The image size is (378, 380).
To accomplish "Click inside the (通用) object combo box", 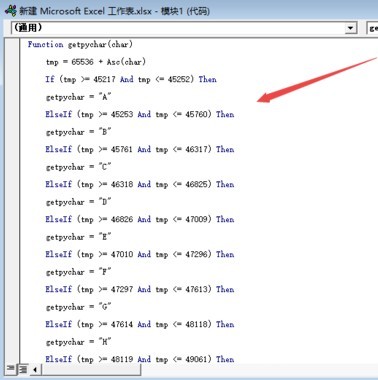I will (x=184, y=28).
